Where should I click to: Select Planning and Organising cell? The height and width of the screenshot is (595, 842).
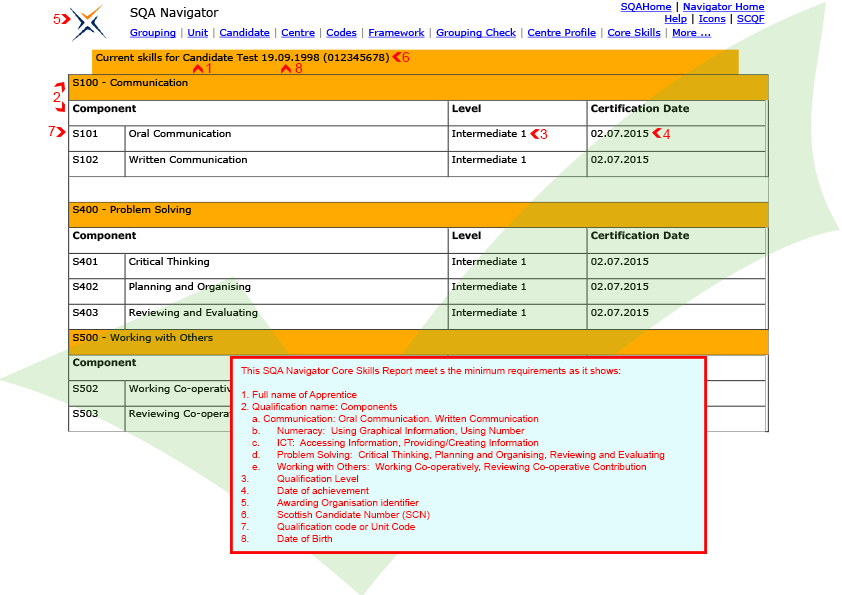tap(287, 292)
